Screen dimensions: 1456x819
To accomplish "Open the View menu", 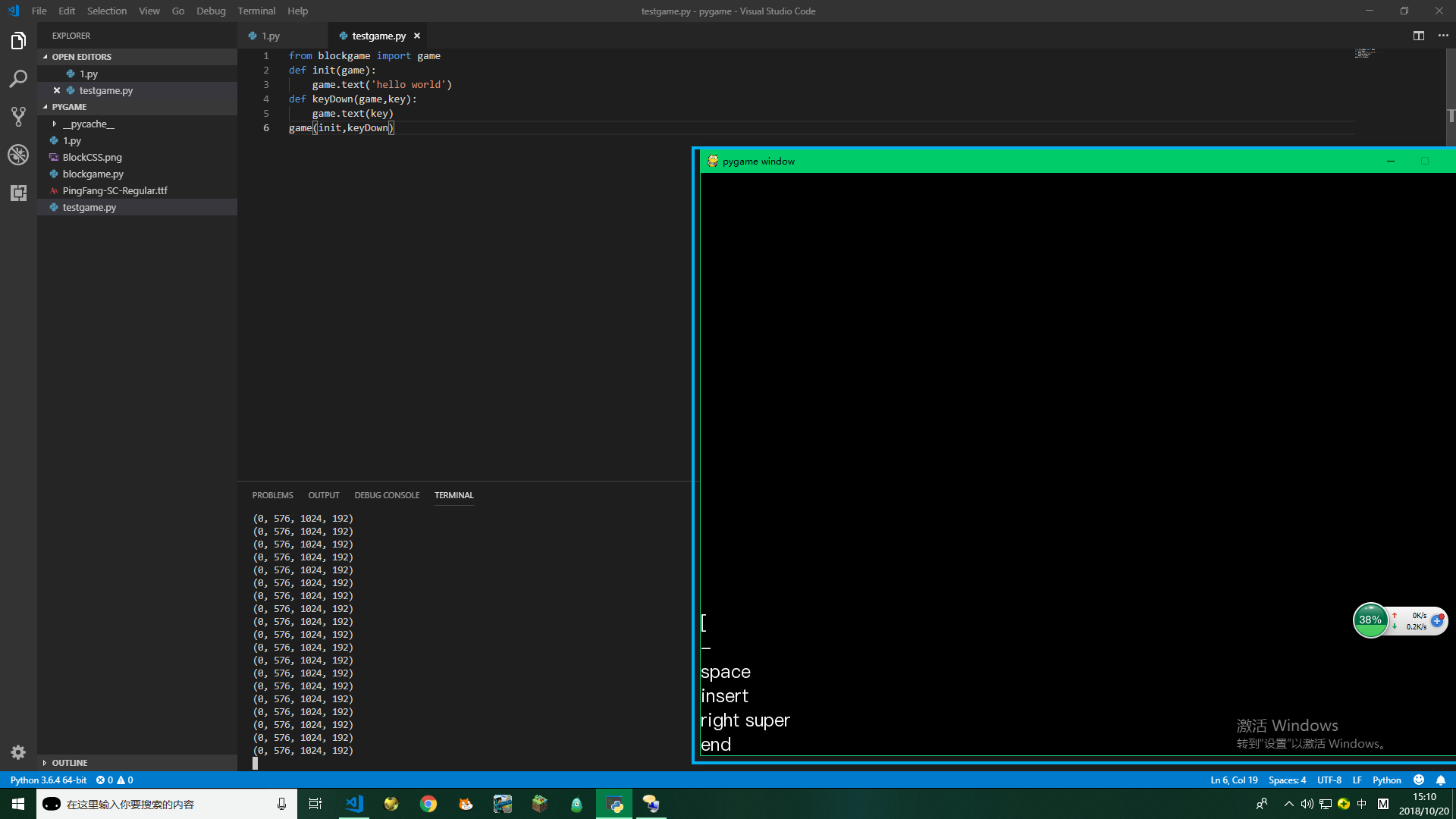I will 149,11.
